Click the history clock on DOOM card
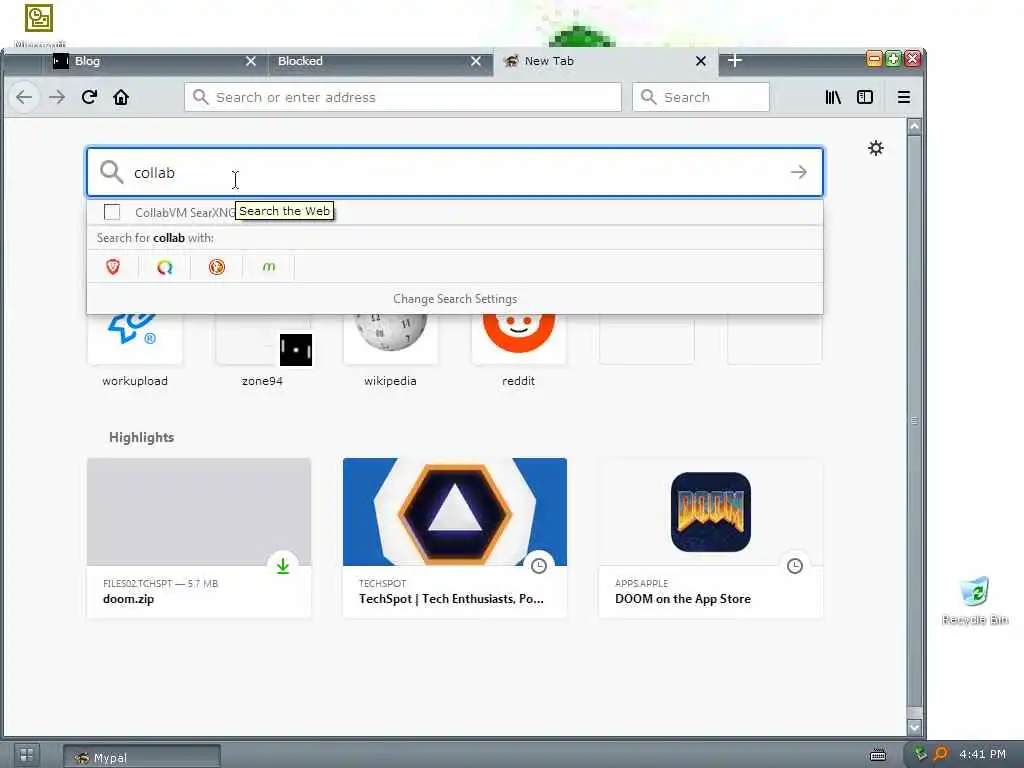This screenshot has height=768, width=1024. 795,566
